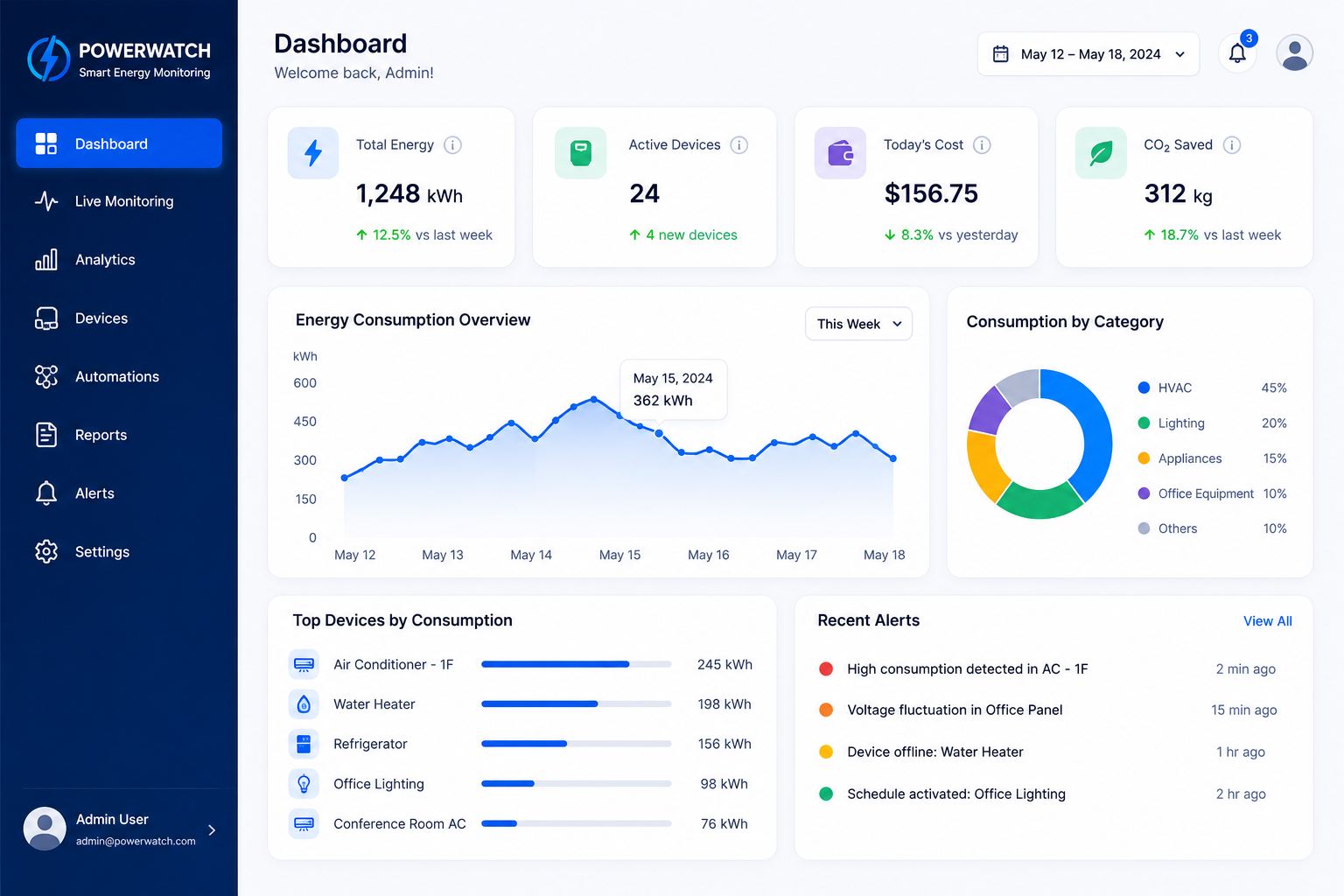The width and height of the screenshot is (1344, 896).
Task: Click the Office Lighting bulb icon
Action: [304, 784]
